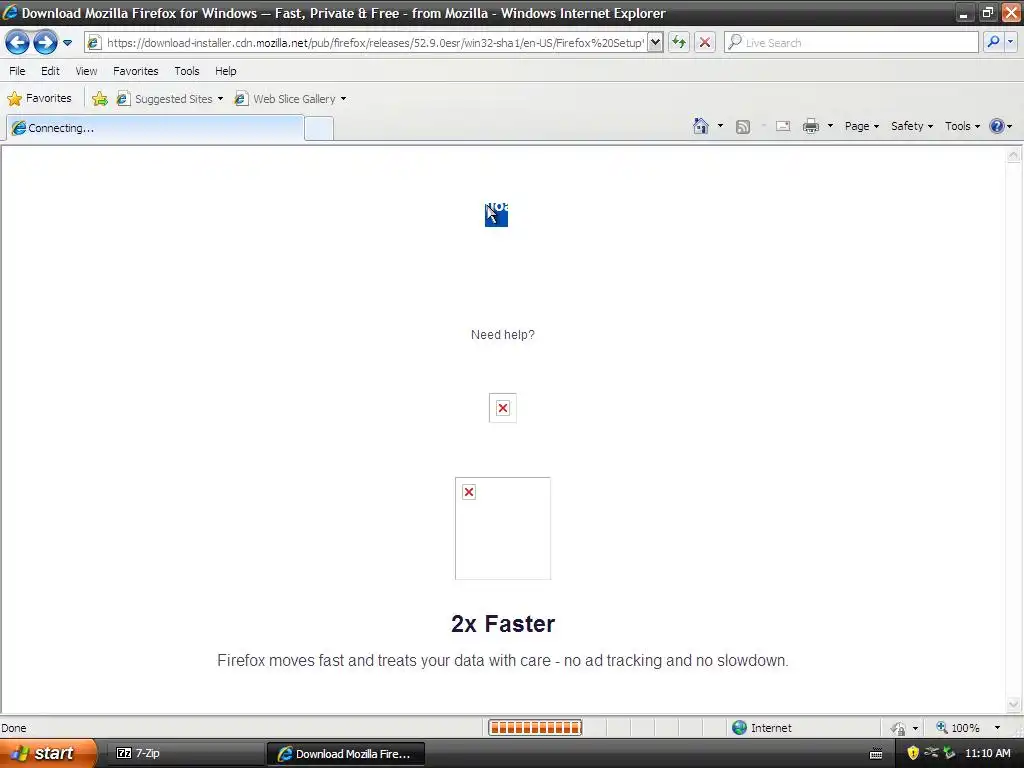Click the Firefox moves fast description text
The width and height of the screenshot is (1024, 768).
(x=503, y=660)
